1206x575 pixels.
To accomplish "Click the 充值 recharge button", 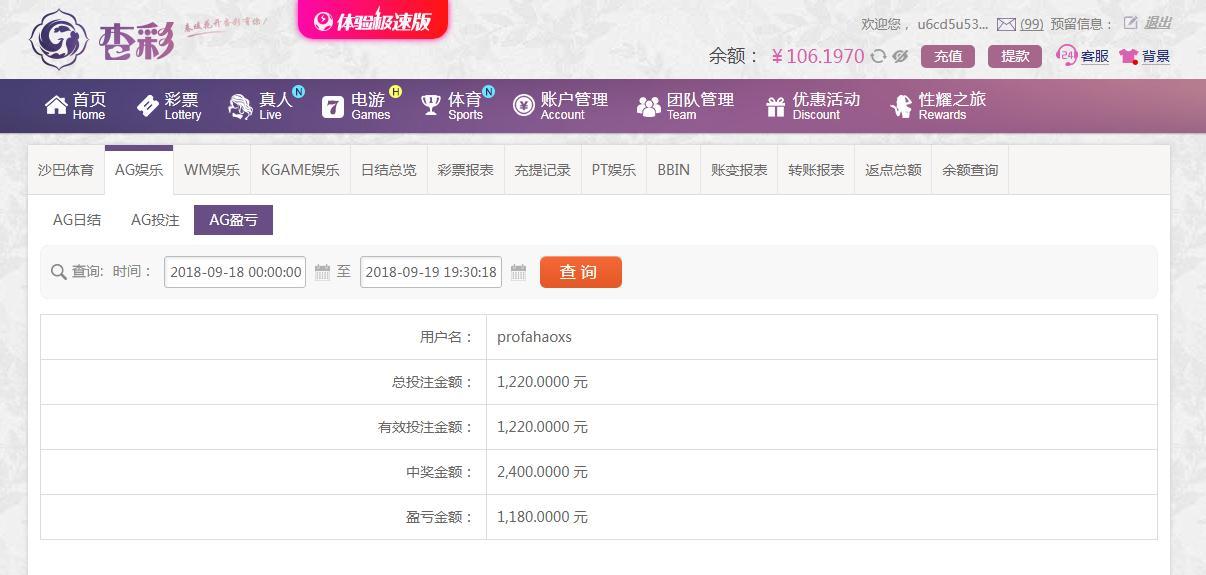I will 948,56.
